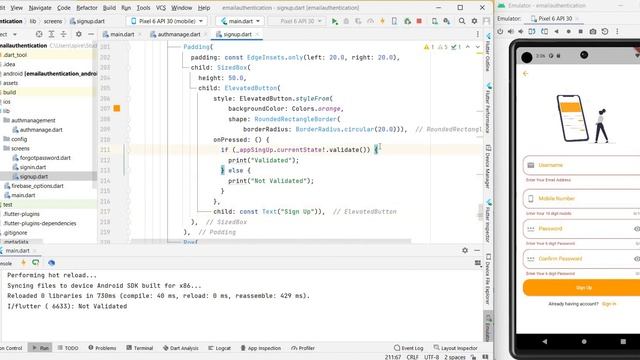Click UTF-8 encoding in status bar

[431, 357]
